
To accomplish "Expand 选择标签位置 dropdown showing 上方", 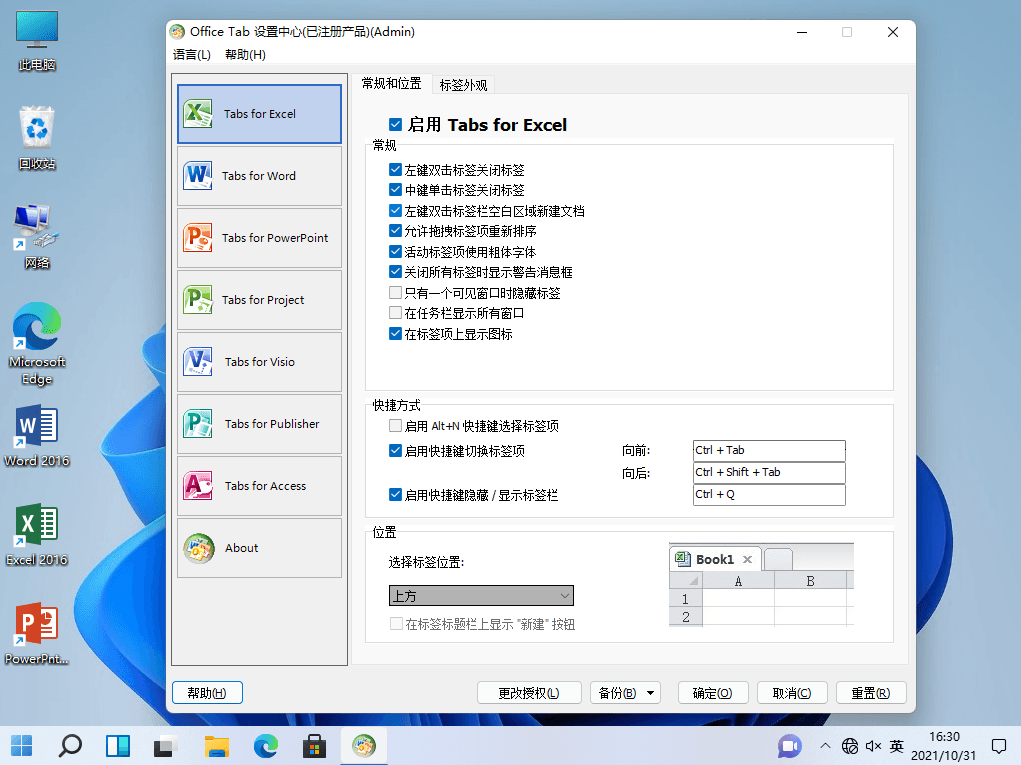I will (x=481, y=596).
